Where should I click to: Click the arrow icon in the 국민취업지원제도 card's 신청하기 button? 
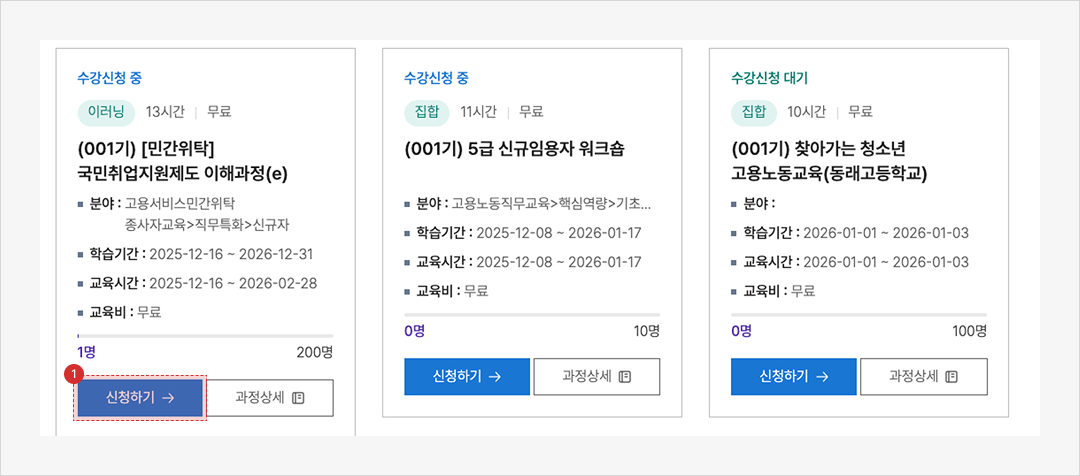pos(168,398)
